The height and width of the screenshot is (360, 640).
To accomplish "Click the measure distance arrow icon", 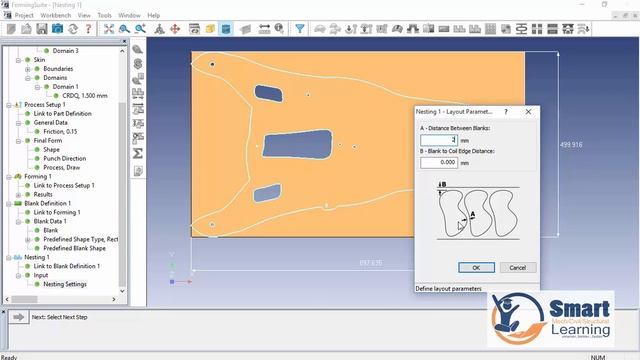I will (264, 29).
